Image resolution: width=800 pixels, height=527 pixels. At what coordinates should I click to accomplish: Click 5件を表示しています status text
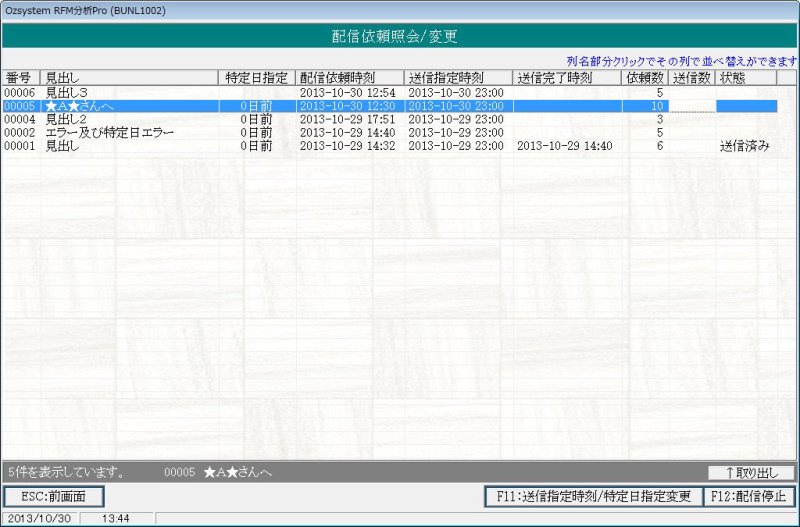(x=66, y=472)
